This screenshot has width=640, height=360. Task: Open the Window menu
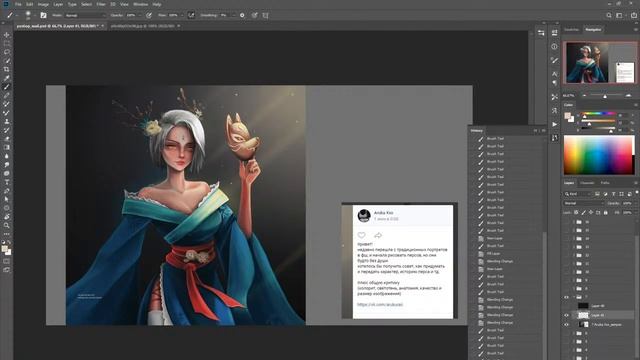click(x=140, y=4)
